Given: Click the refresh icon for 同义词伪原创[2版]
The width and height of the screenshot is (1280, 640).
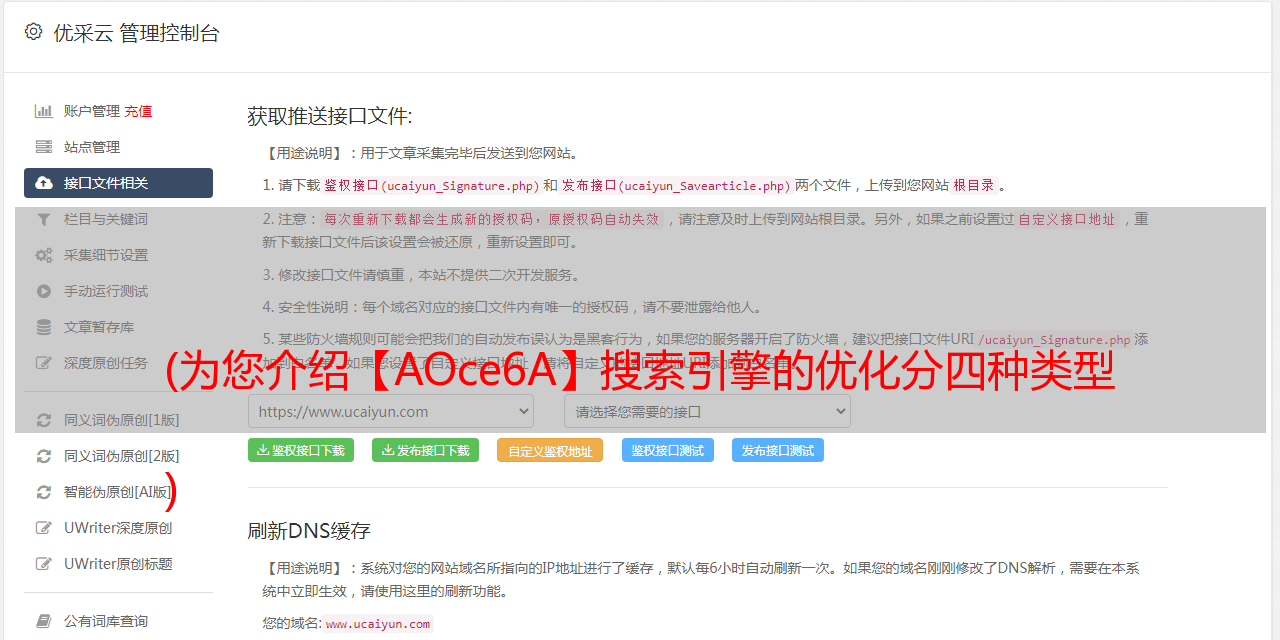Looking at the screenshot, I should click(43, 456).
